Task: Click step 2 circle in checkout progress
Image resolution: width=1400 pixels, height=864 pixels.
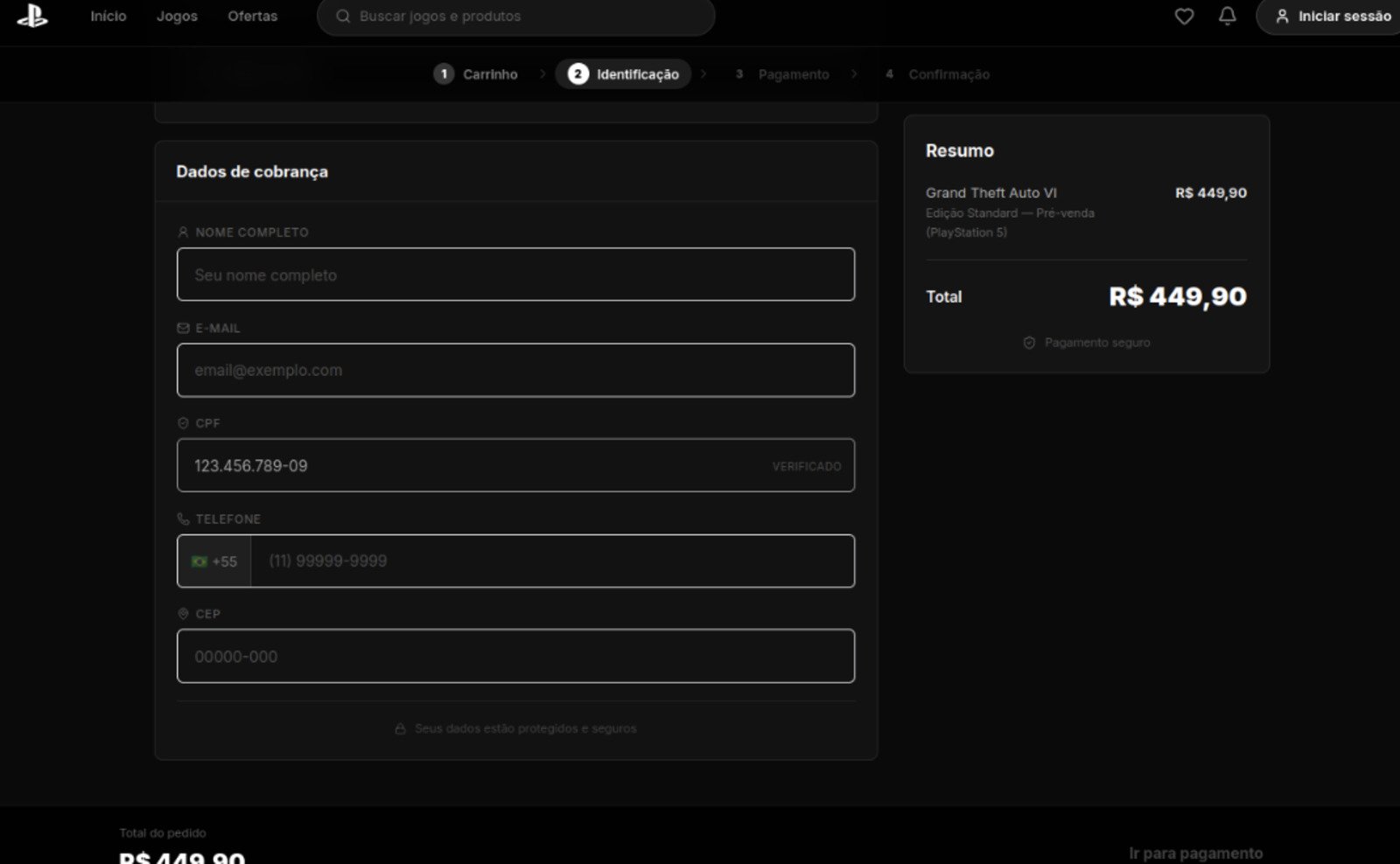Action: pyautogui.click(x=577, y=73)
